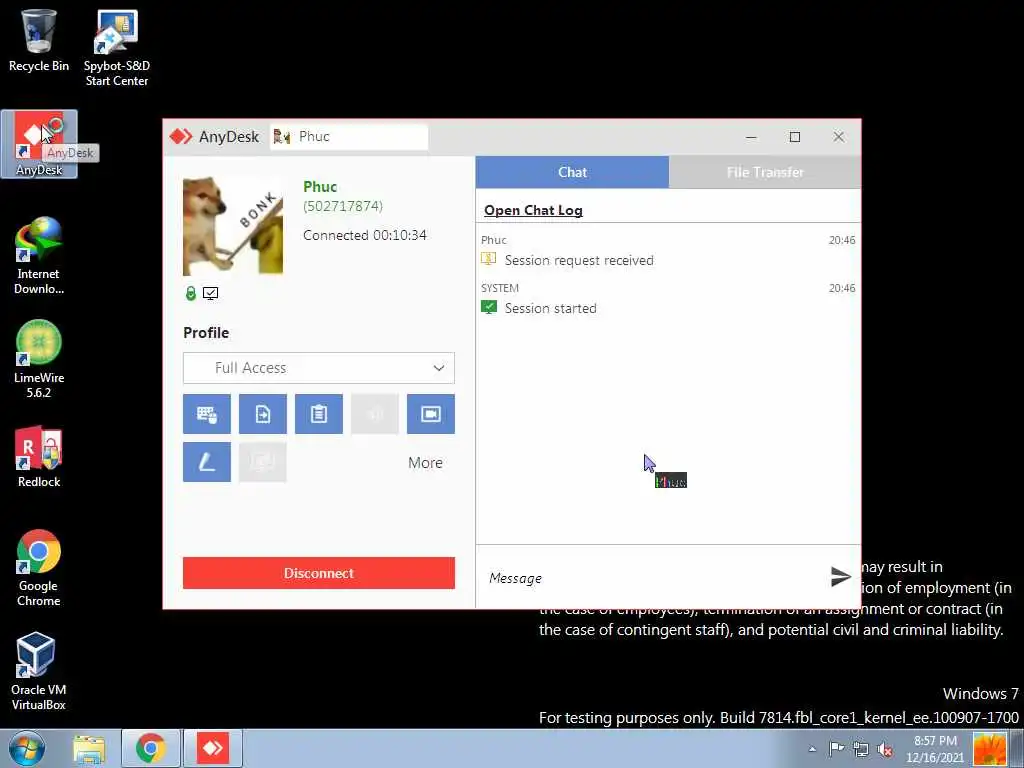Open the taskbar clock showing 8:57 PM
The height and width of the screenshot is (768, 1024).
click(935, 749)
